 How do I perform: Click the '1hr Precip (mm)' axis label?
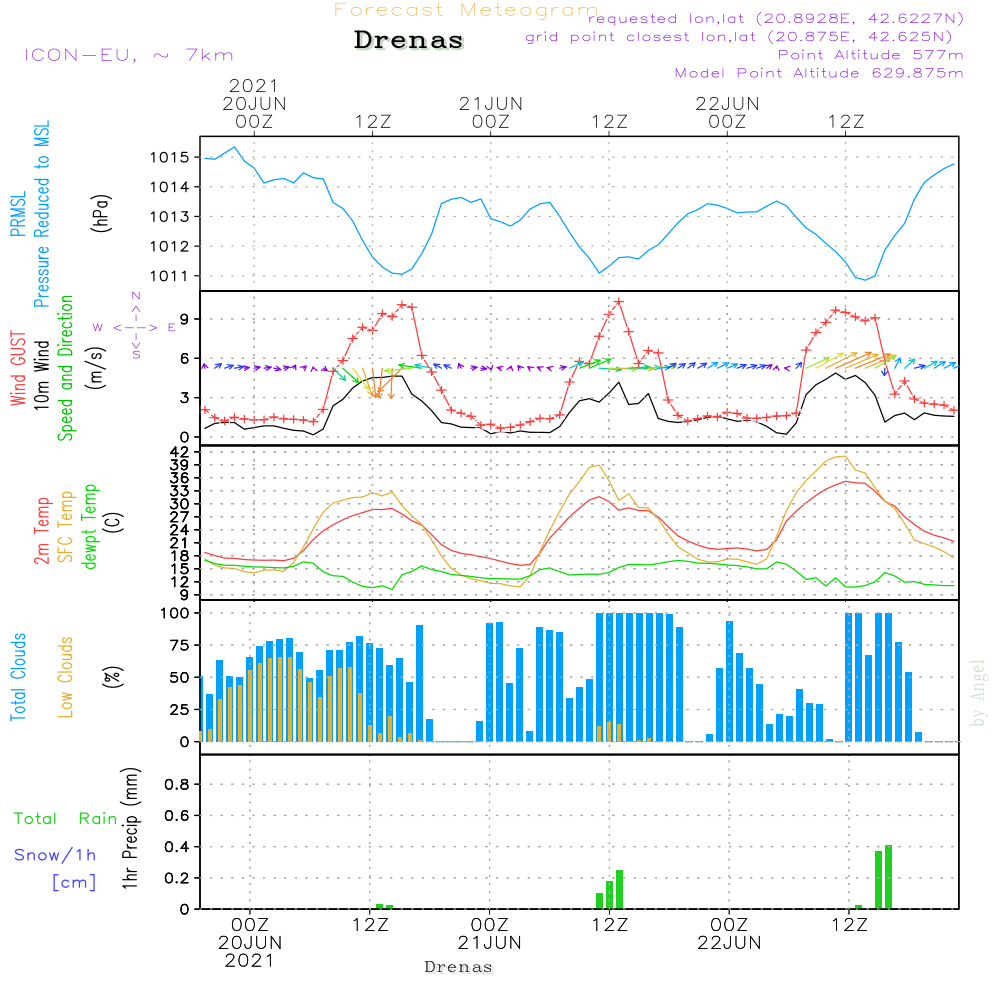coord(130,828)
